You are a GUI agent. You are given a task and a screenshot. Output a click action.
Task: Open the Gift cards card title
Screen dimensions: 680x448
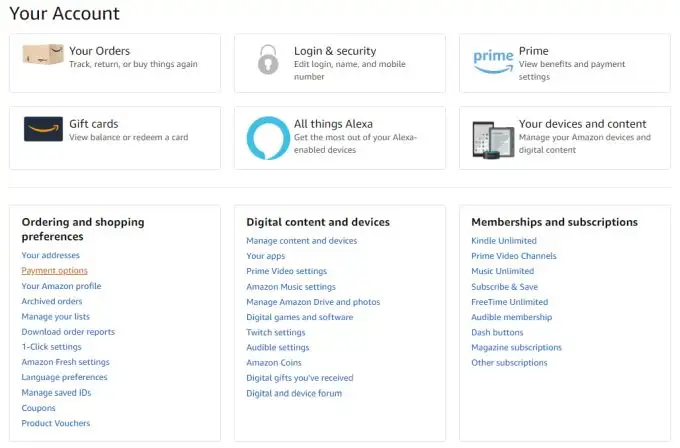pos(94,124)
